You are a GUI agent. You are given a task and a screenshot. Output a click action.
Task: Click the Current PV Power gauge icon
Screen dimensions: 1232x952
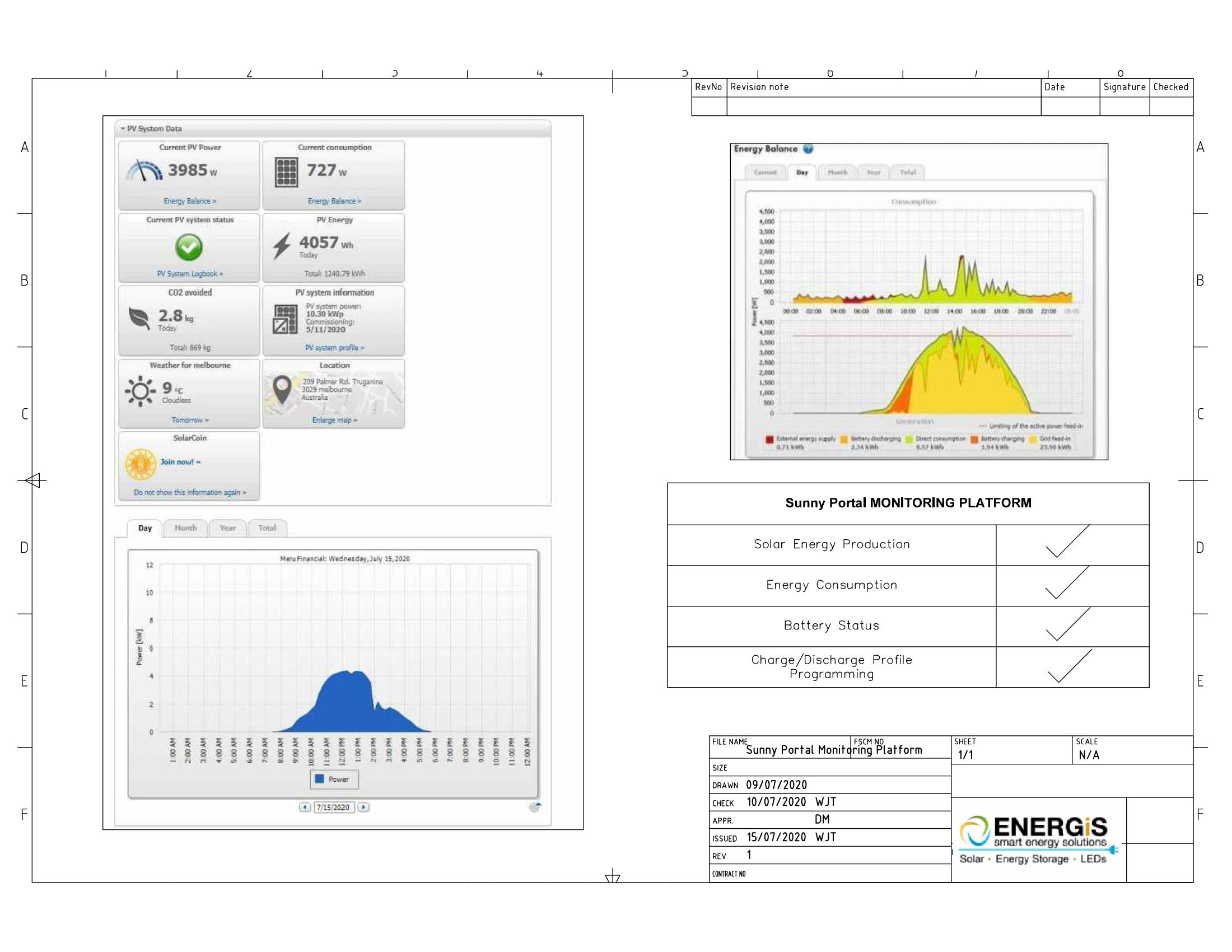point(144,170)
